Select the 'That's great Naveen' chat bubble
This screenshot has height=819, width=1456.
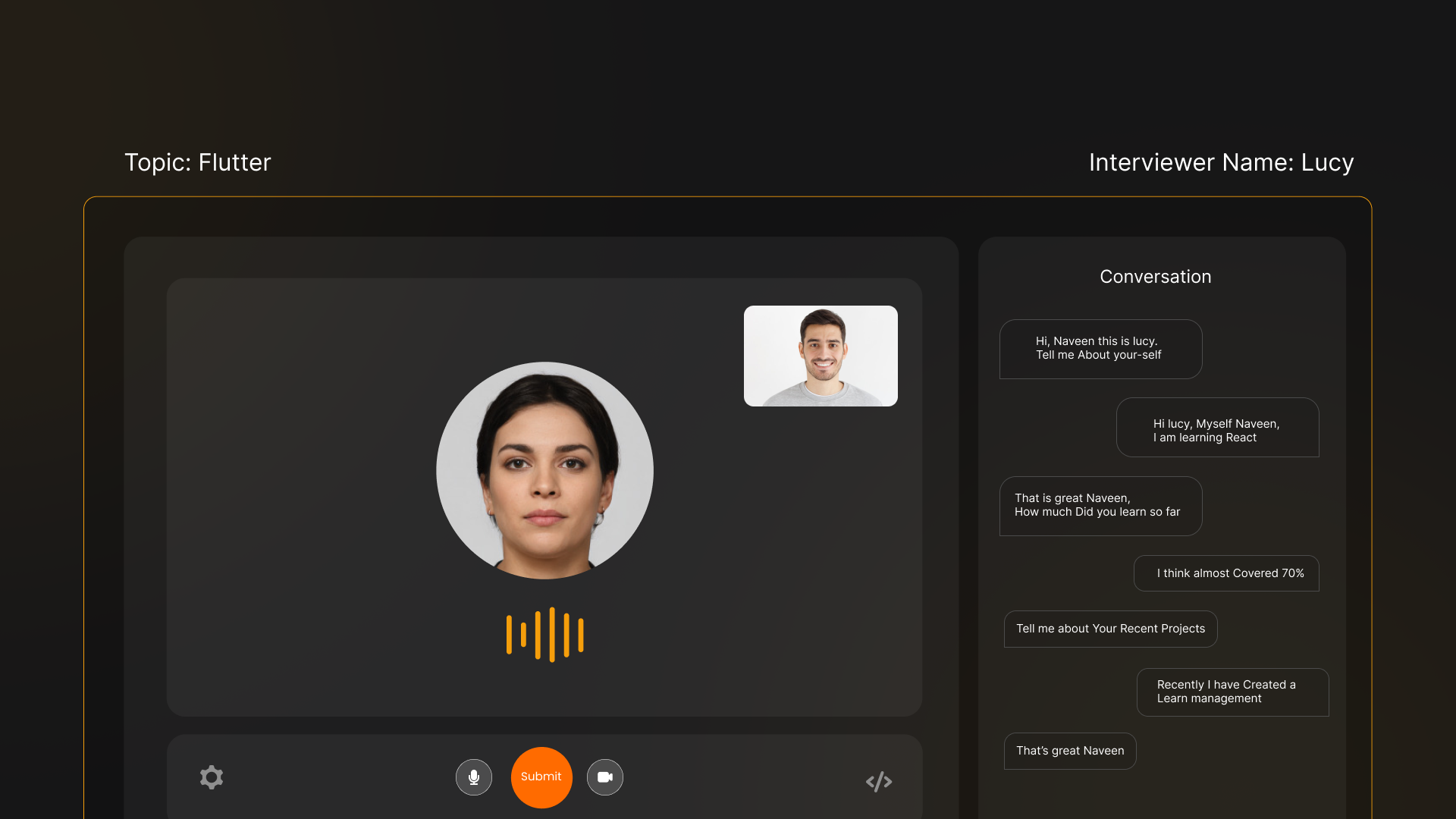click(x=1069, y=751)
